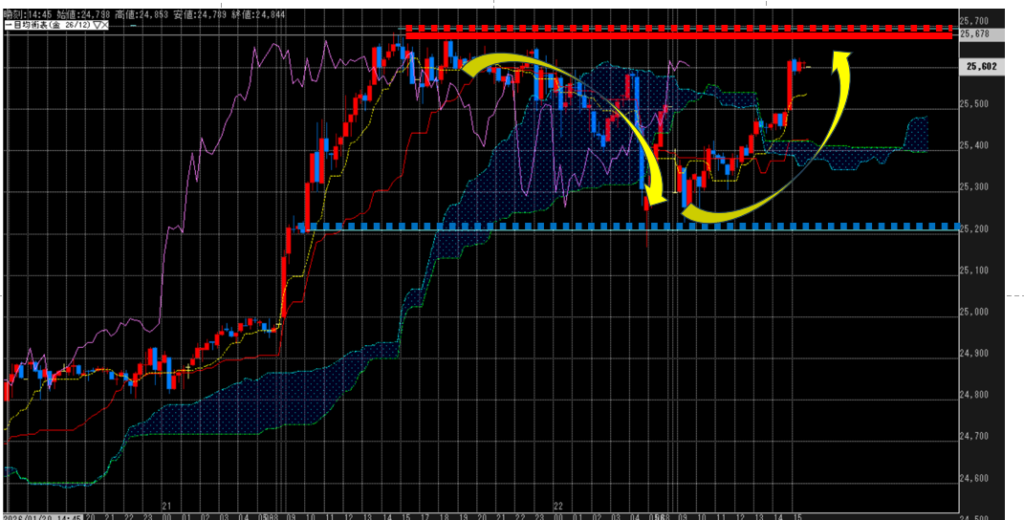The image size is (1024, 520).
Task: Click the highlighted 25,678 price axis label
Action: (974, 34)
